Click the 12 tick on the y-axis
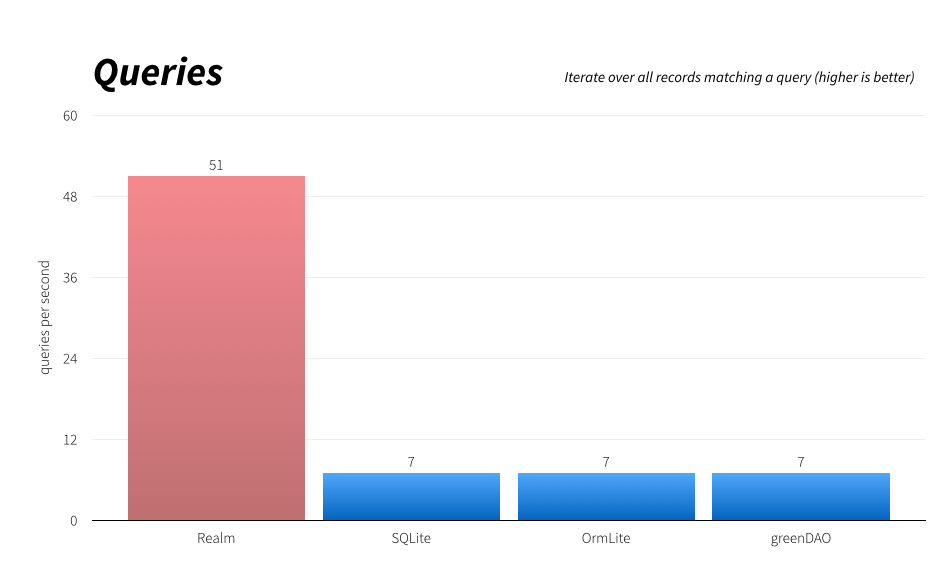 click(70, 440)
